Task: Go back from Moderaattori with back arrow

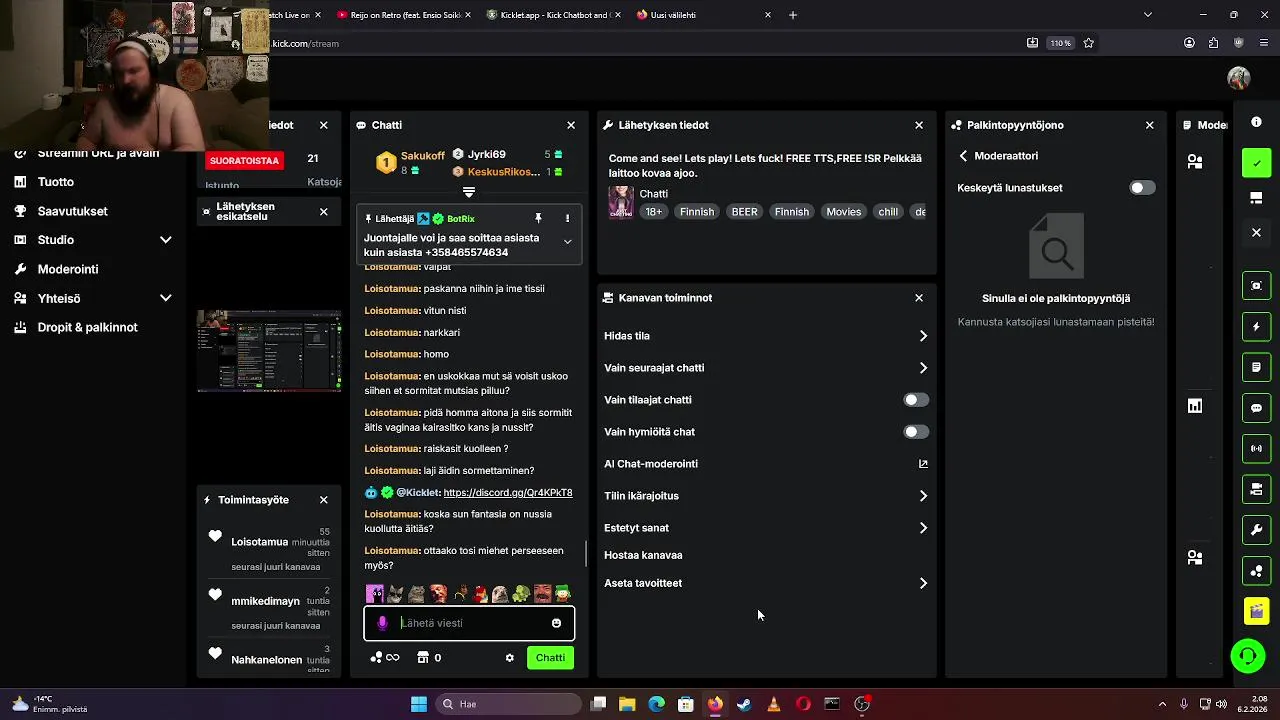Action: point(963,156)
